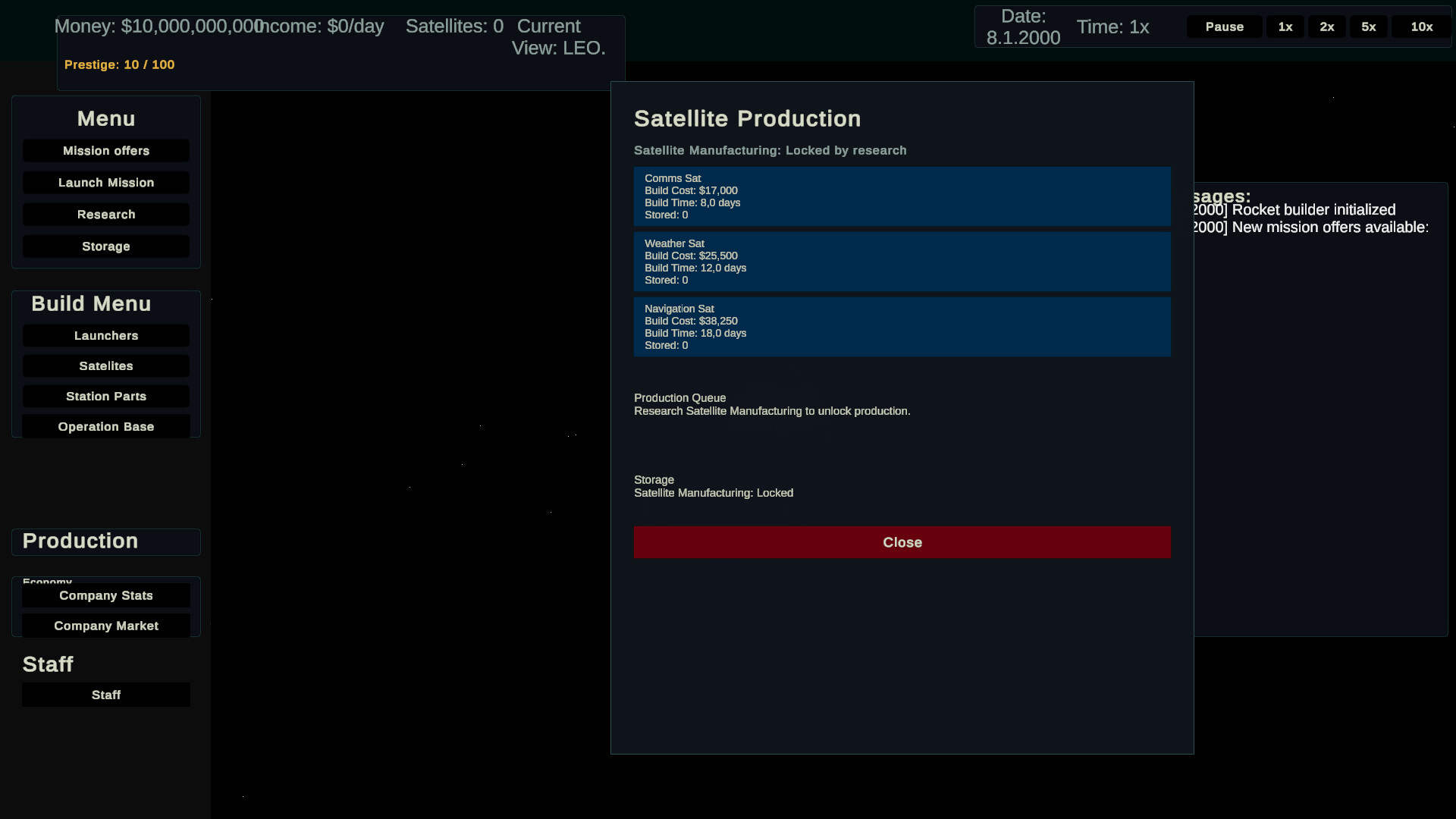
Task: Open Launchers in Build Menu
Action: pyautogui.click(x=106, y=336)
